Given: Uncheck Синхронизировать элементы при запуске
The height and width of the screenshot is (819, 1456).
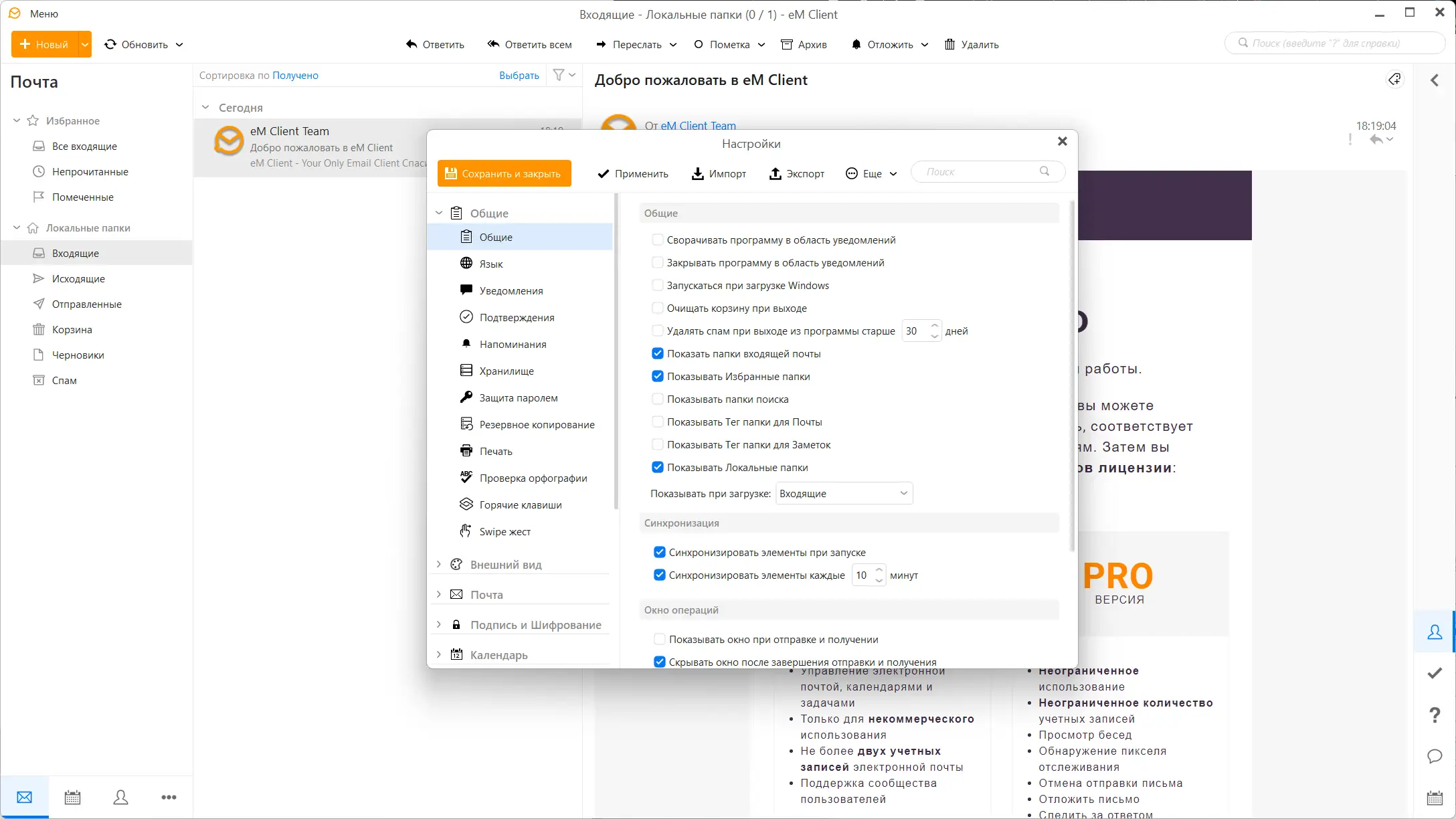Looking at the screenshot, I should [660, 552].
